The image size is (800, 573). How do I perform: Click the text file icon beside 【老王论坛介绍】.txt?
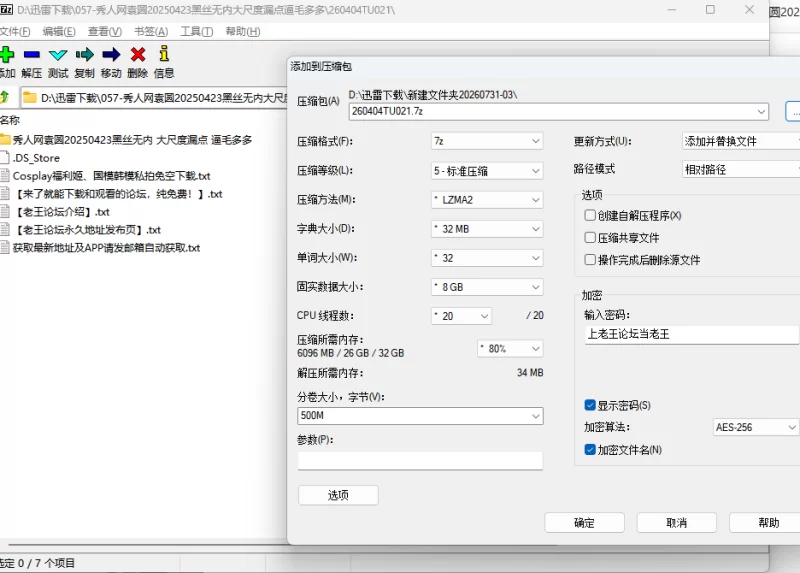pyautogui.click(x=5, y=211)
